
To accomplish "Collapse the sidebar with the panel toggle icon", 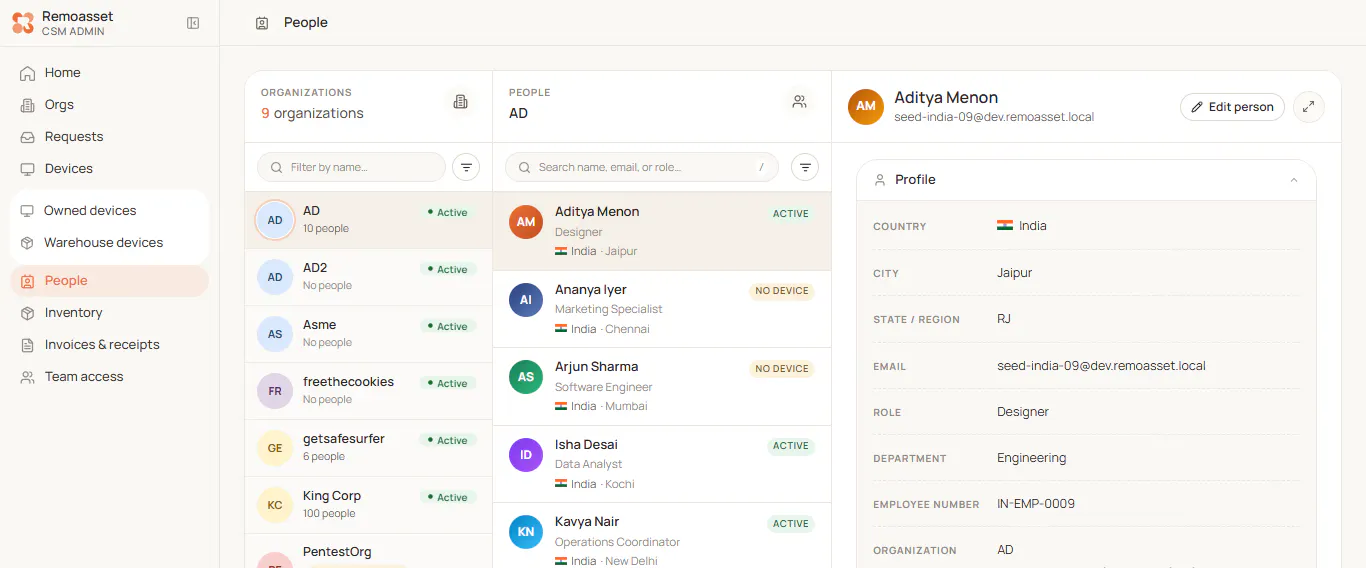I will click(193, 23).
